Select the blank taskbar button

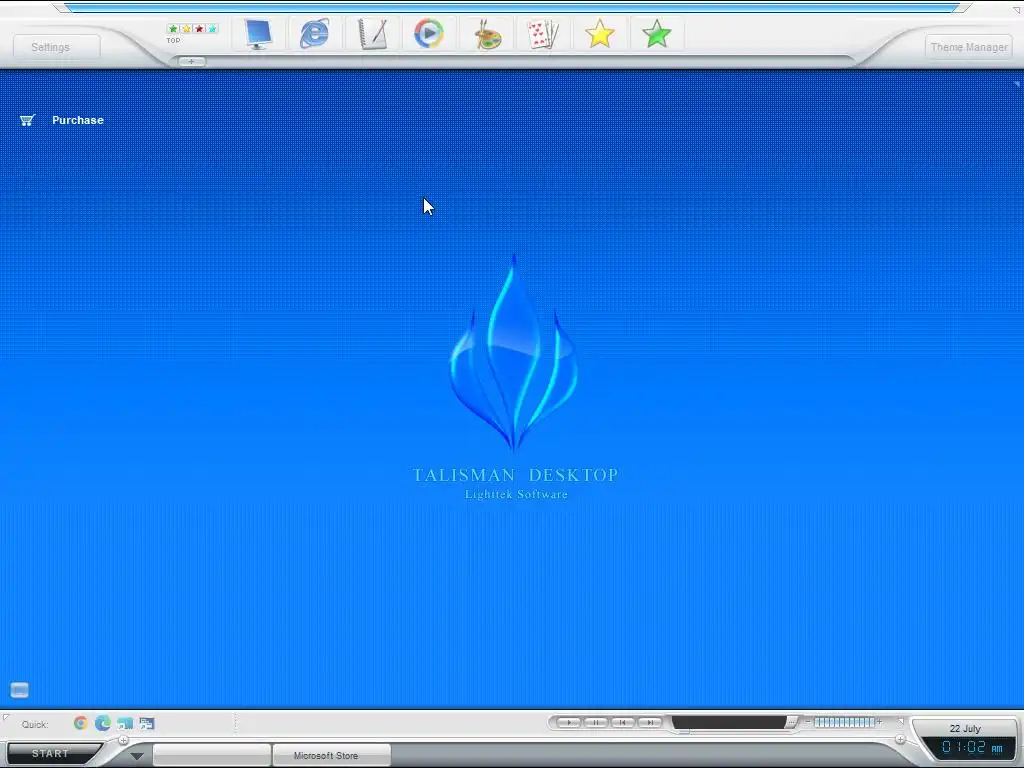(212, 756)
